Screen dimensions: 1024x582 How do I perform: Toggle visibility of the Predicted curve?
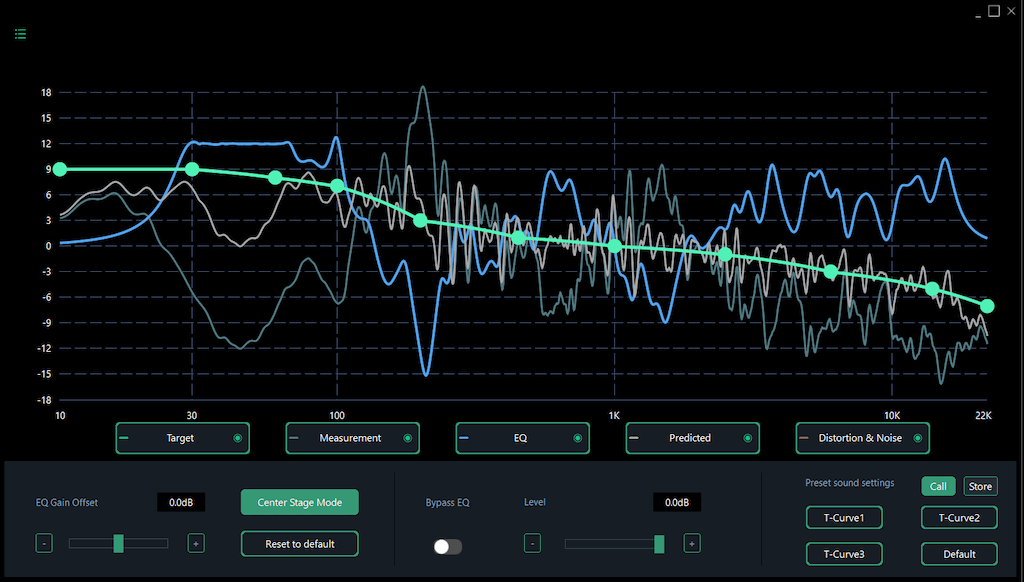747,438
